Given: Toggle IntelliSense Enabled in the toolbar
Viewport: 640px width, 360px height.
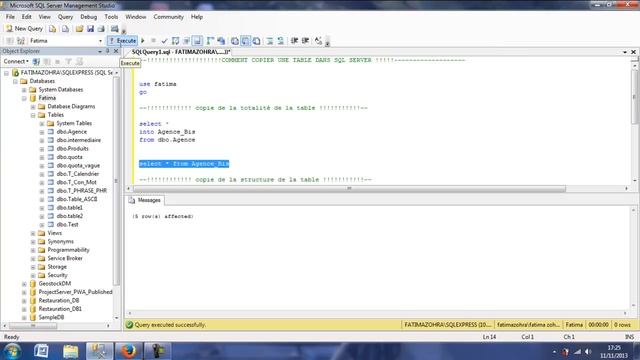Looking at the screenshot, I should [x=197, y=41].
